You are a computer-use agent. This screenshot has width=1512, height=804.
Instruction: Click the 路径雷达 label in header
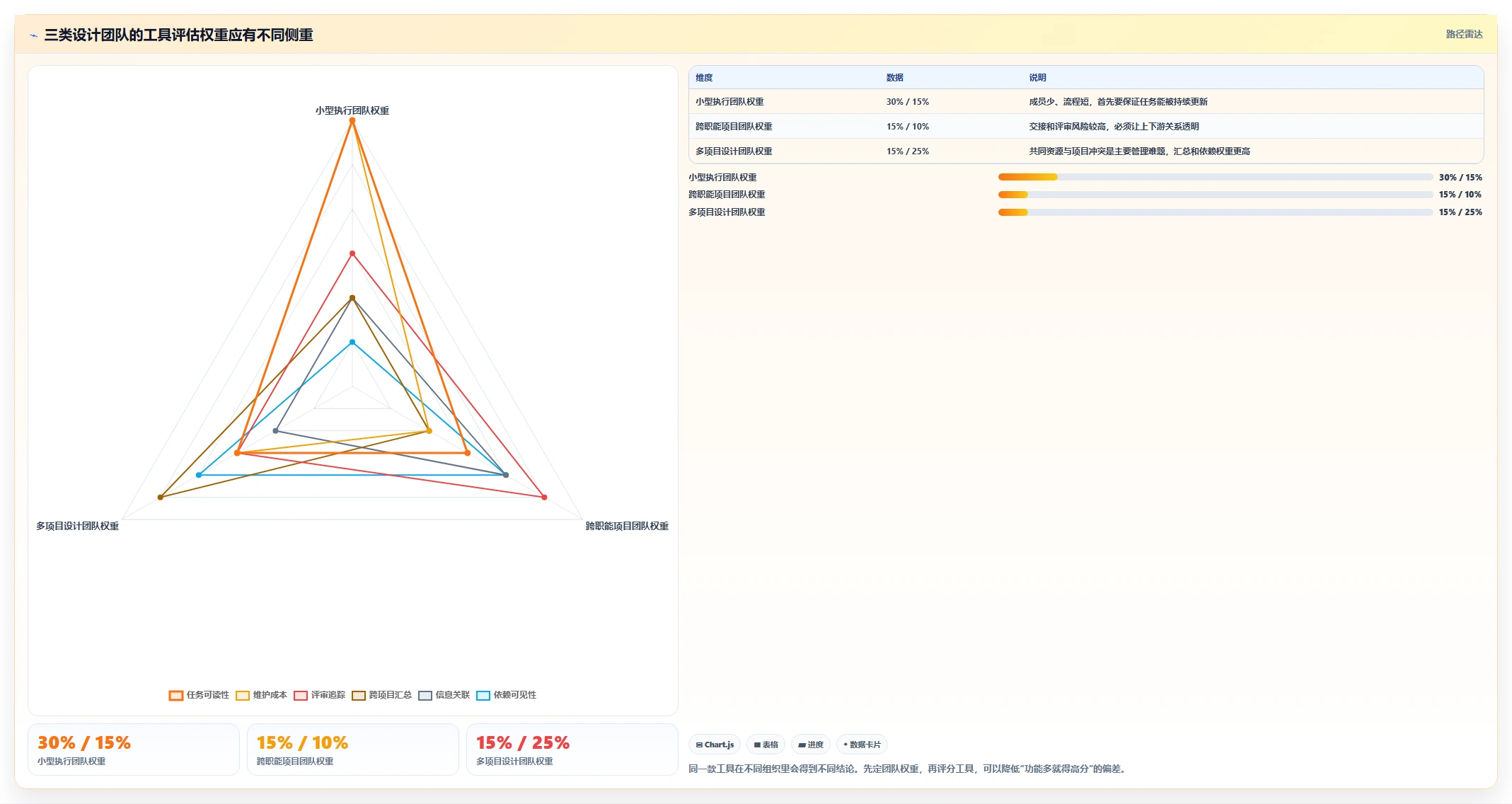(x=1464, y=34)
